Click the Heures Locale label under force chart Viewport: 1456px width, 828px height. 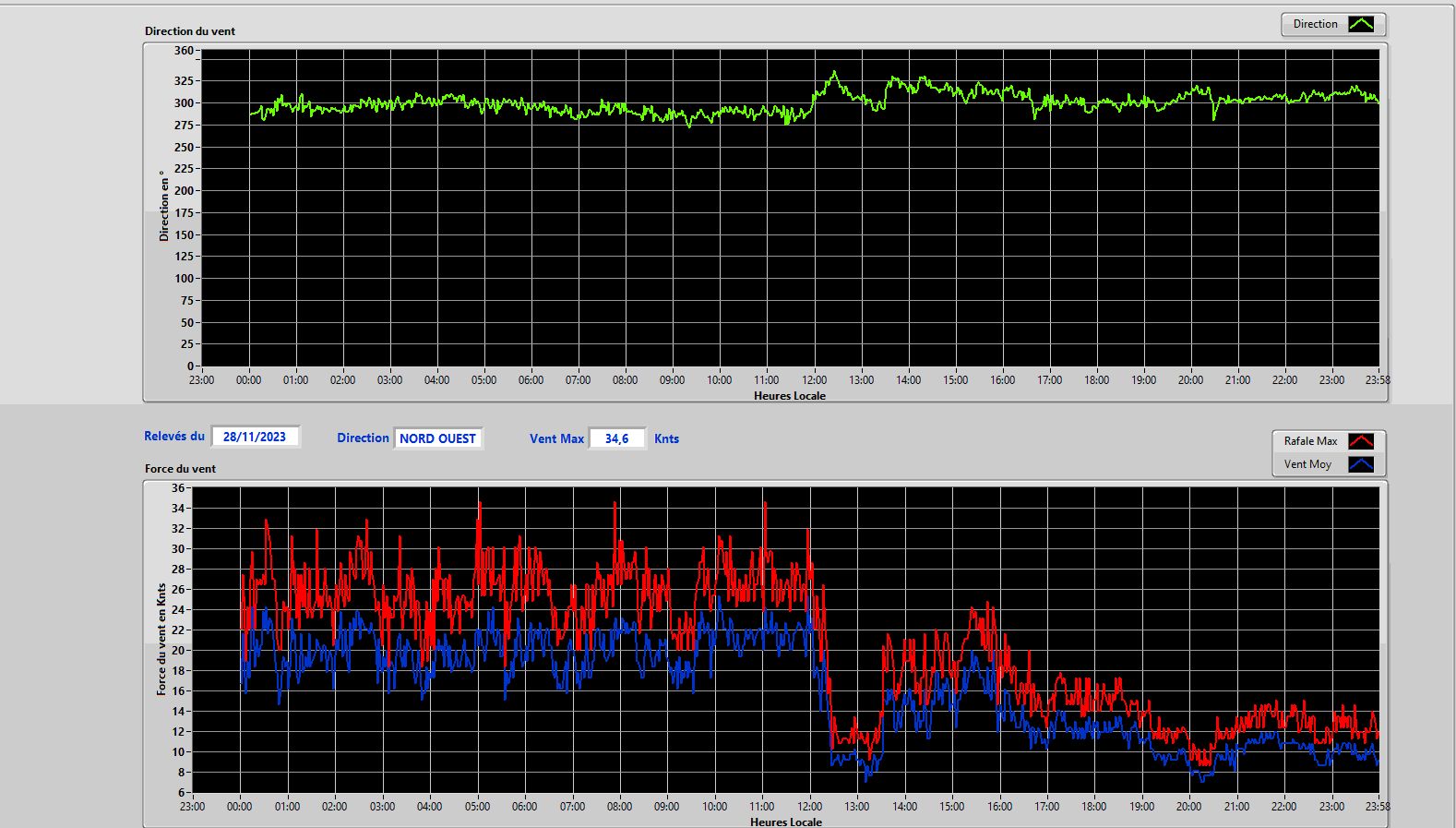[x=786, y=822]
